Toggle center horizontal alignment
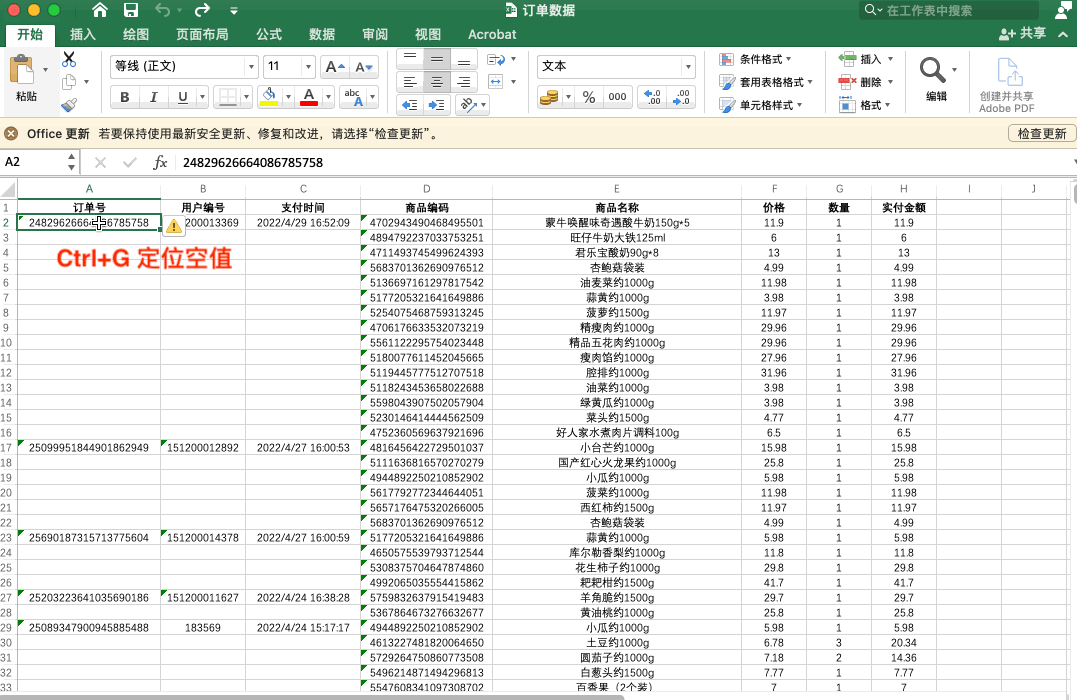 point(436,81)
